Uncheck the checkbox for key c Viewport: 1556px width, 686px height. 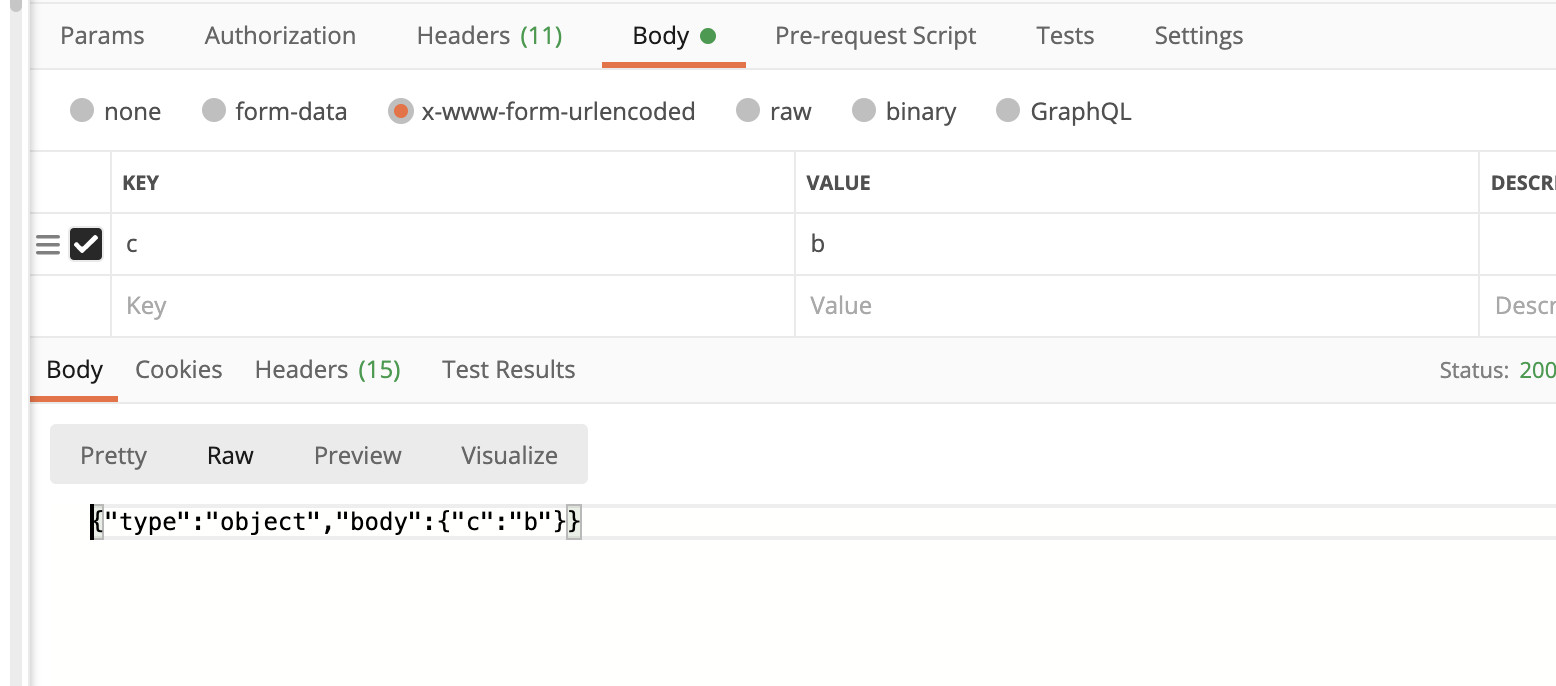(x=86, y=244)
